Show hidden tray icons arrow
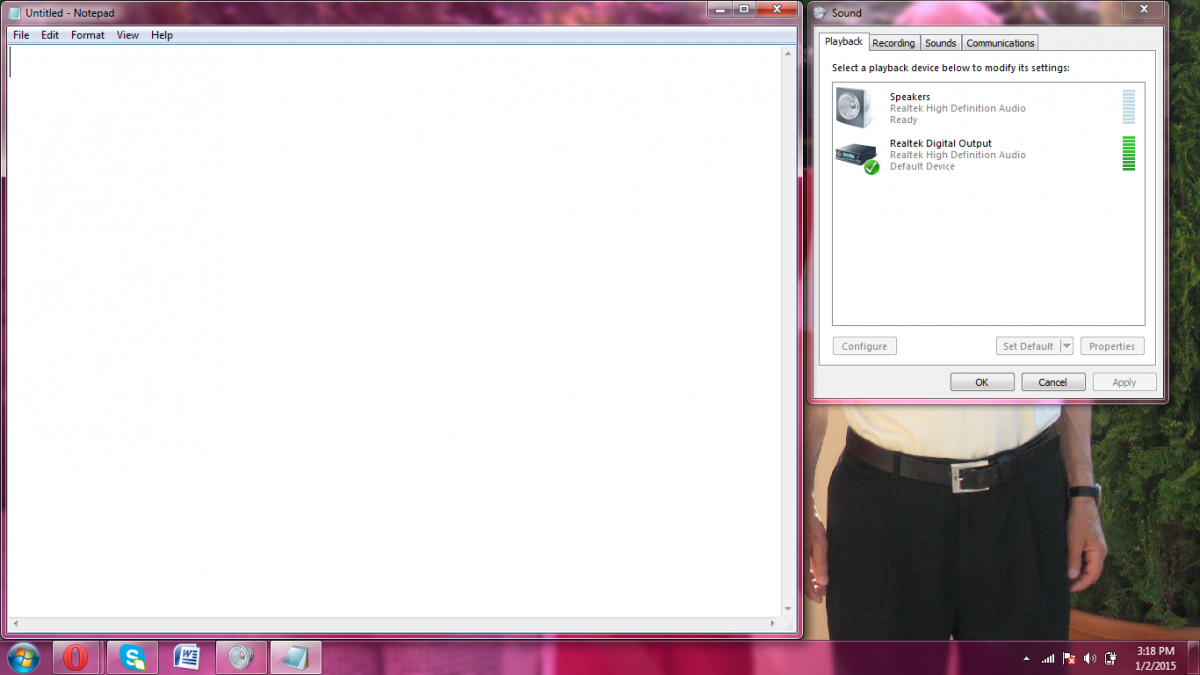Screen dimensions: 1200x675 1026,659
